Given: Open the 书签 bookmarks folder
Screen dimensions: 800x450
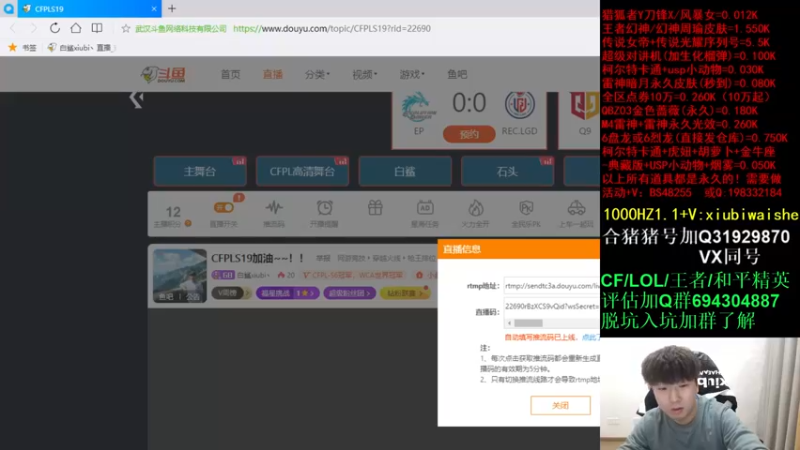Looking at the screenshot, I should pyautogui.click(x=23, y=47).
